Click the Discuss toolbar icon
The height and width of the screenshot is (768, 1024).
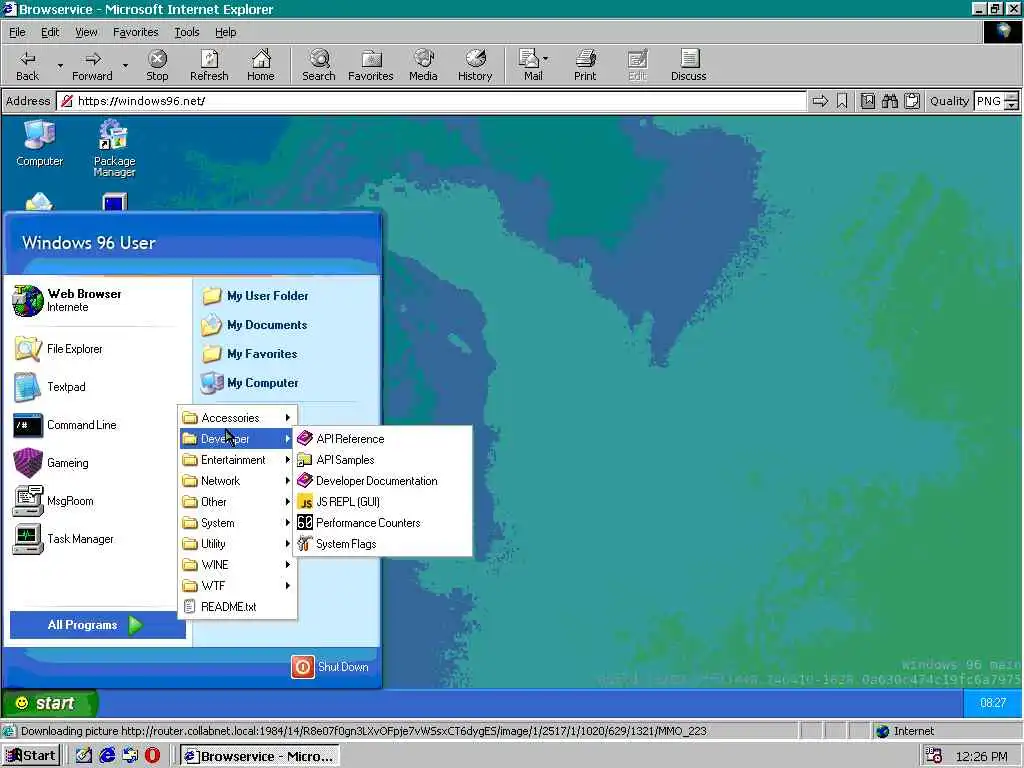click(x=688, y=65)
